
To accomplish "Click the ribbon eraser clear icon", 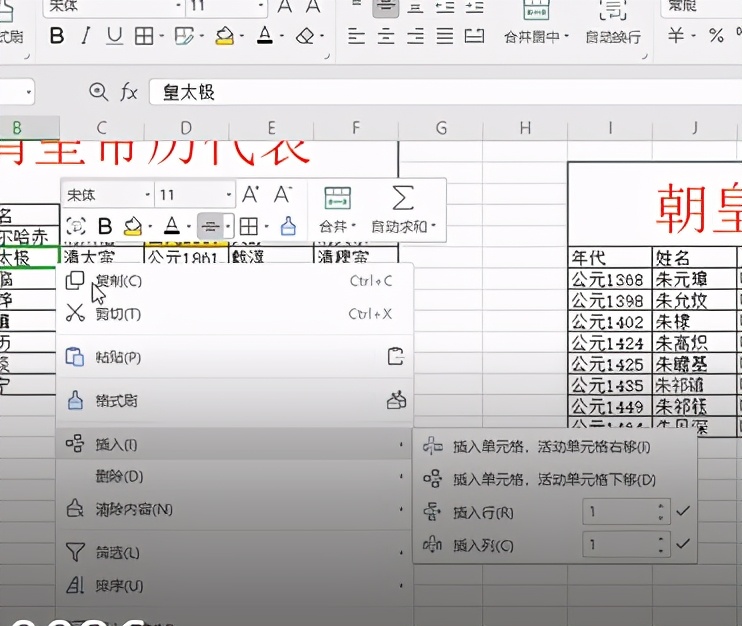I will tap(305, 36).
